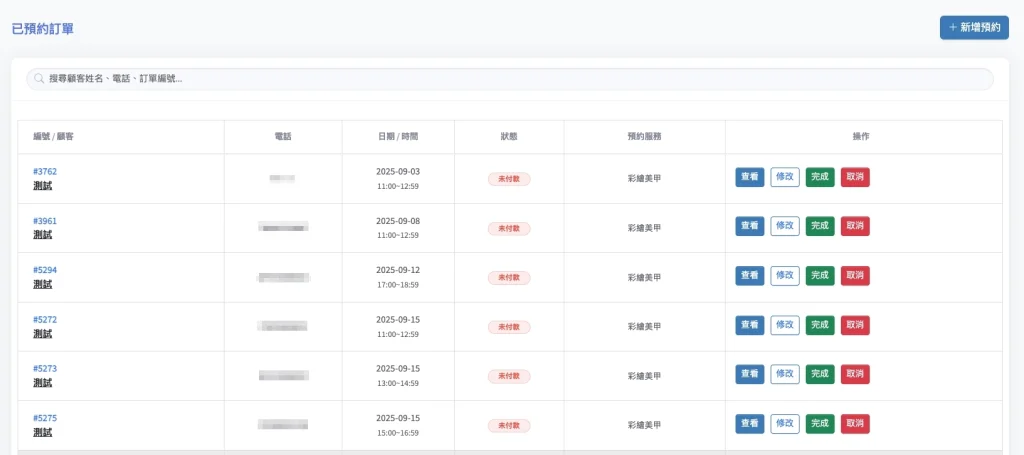Click 未付款 status badge of order #5273
This screenshot has height=455, width=1024.
(509, 376)
